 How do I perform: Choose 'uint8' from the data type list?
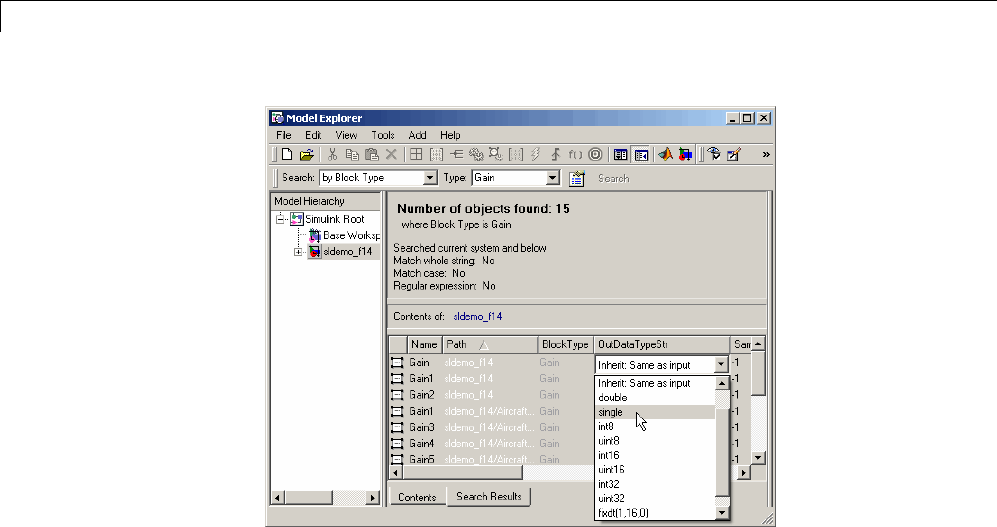(x=655, y=441)
